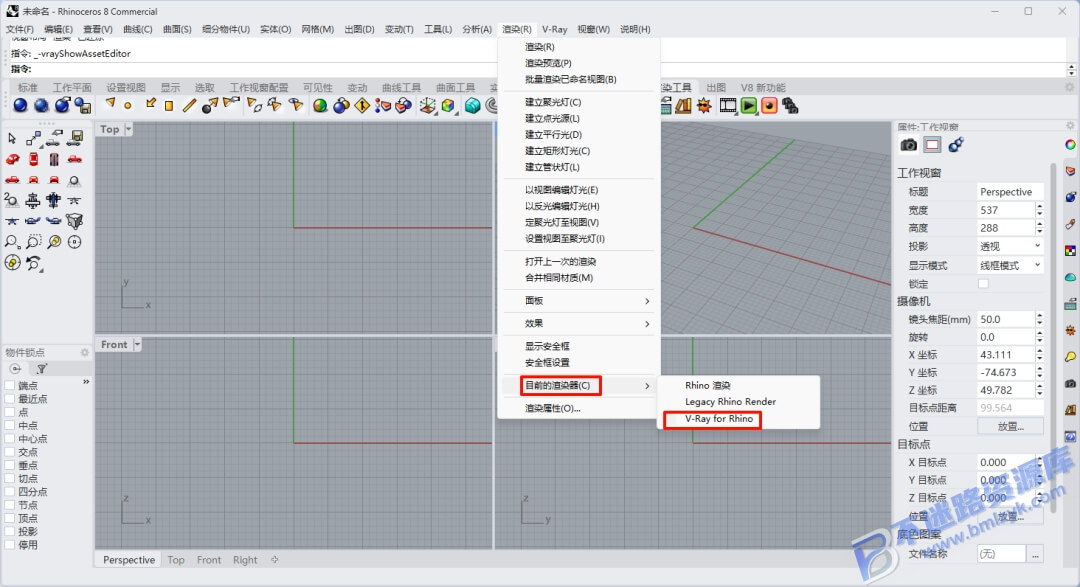This screenshot has width=1080, height=587.
Task: Click the cyan rounded box icon
Action: tap(472, 105)
